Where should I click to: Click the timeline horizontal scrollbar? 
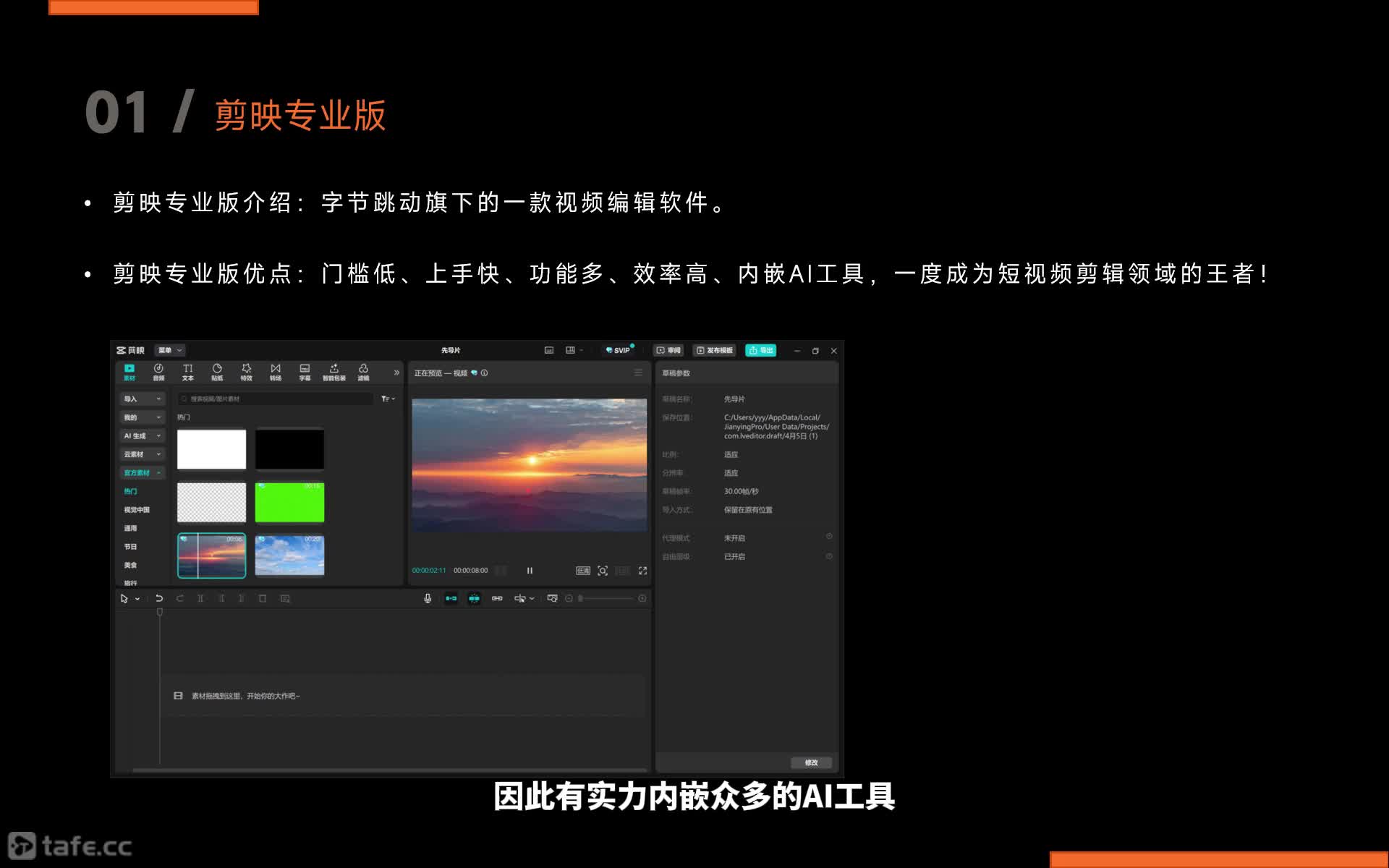click(389, 770)
